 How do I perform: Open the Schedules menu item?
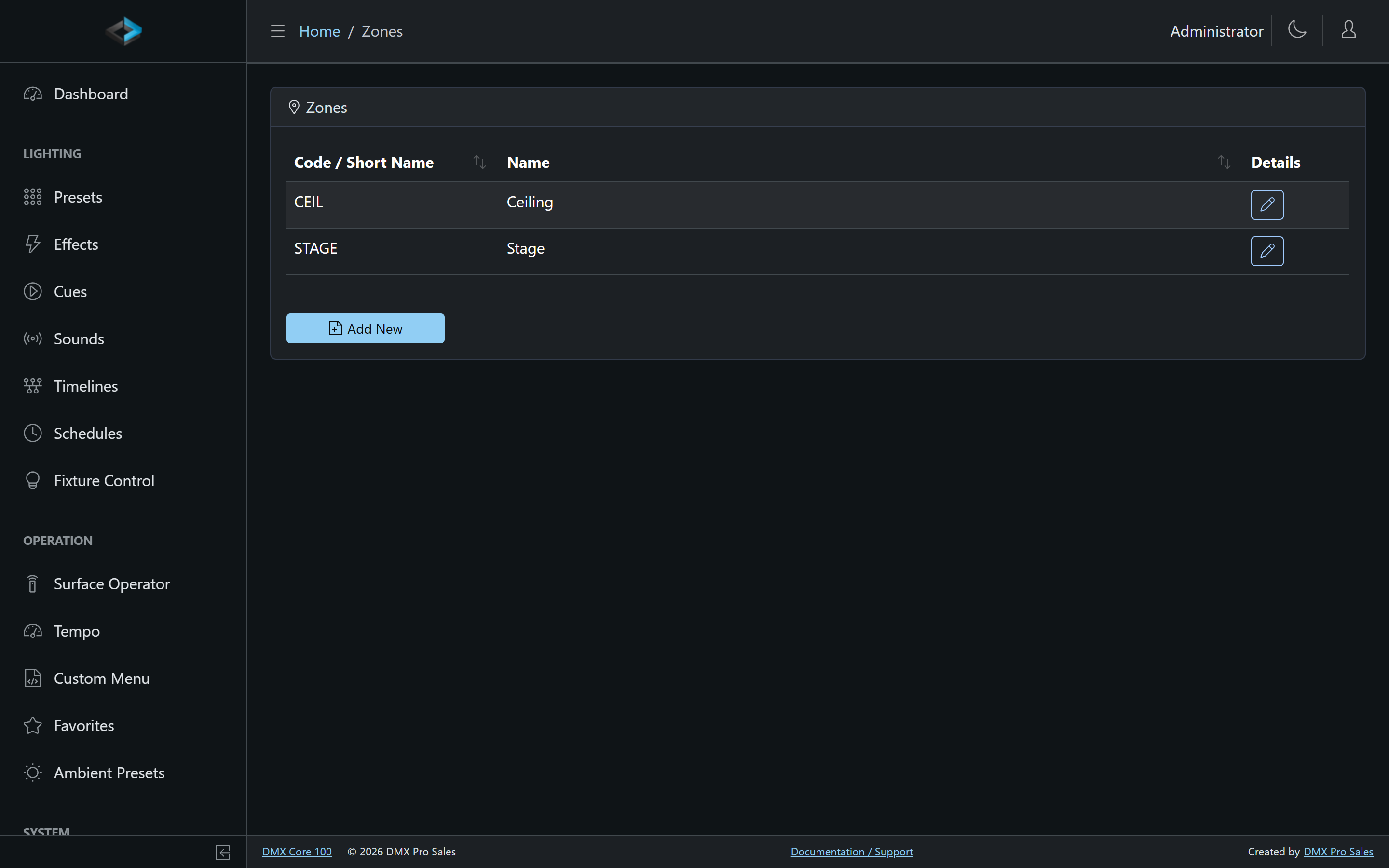(123, 433)
